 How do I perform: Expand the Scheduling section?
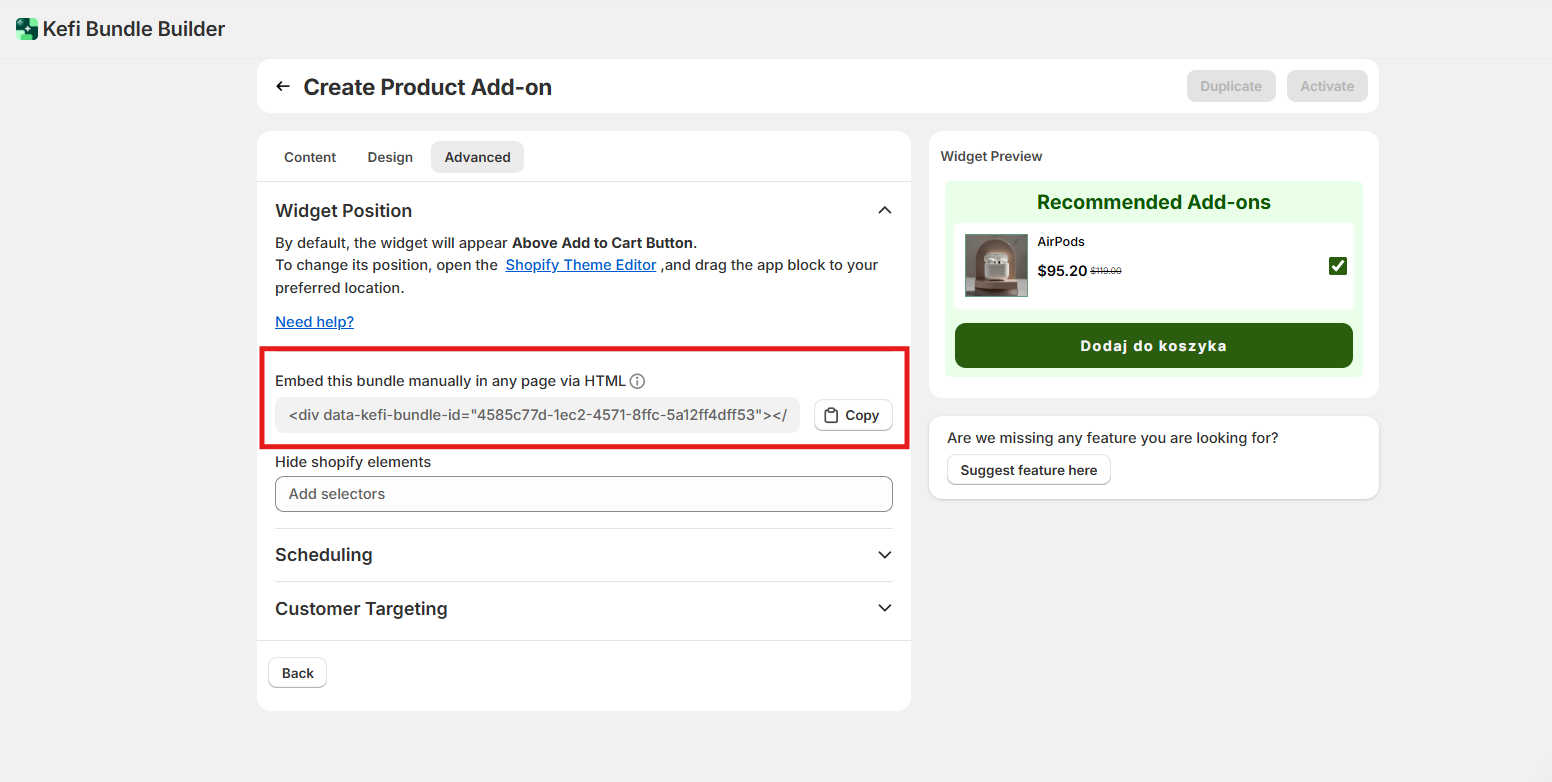click(x=884, y=555)
